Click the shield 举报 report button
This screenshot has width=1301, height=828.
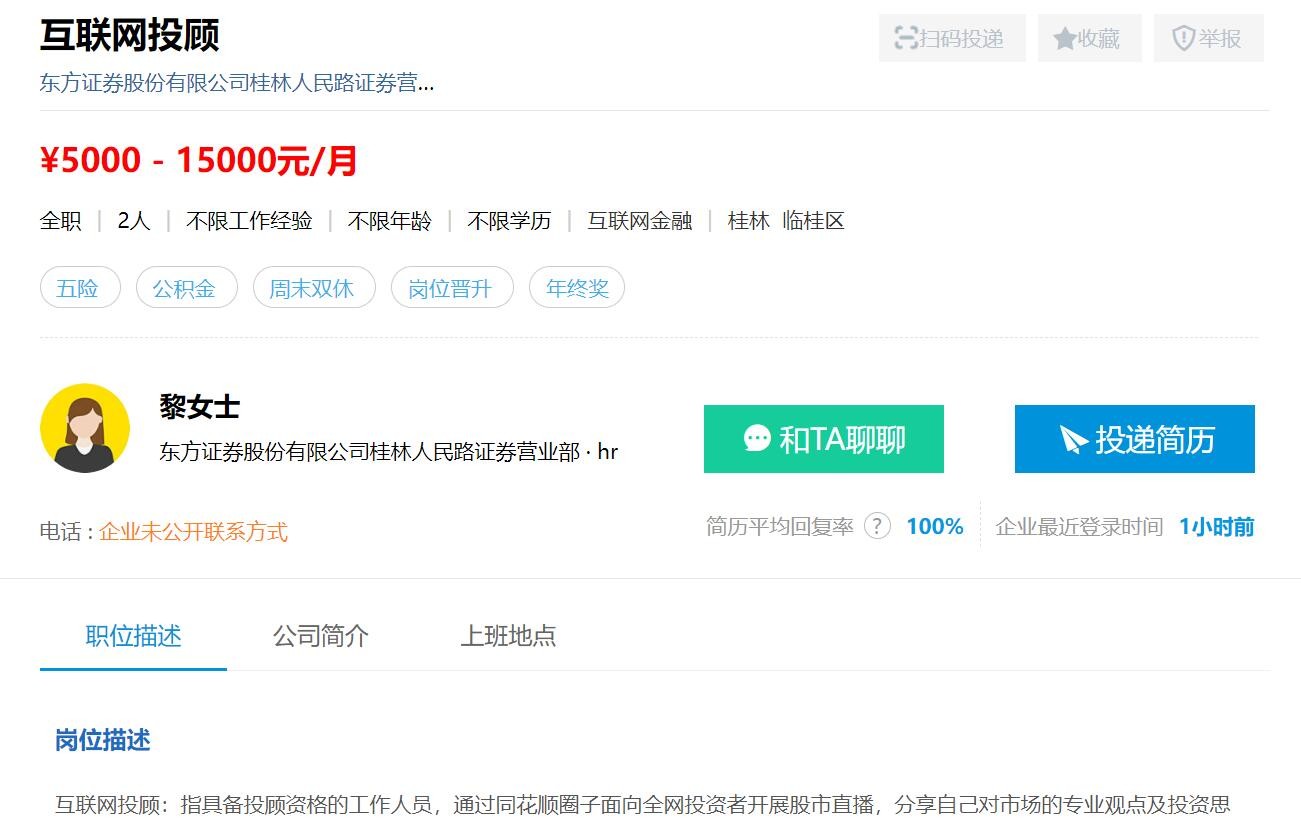(x=1208, y=38)
